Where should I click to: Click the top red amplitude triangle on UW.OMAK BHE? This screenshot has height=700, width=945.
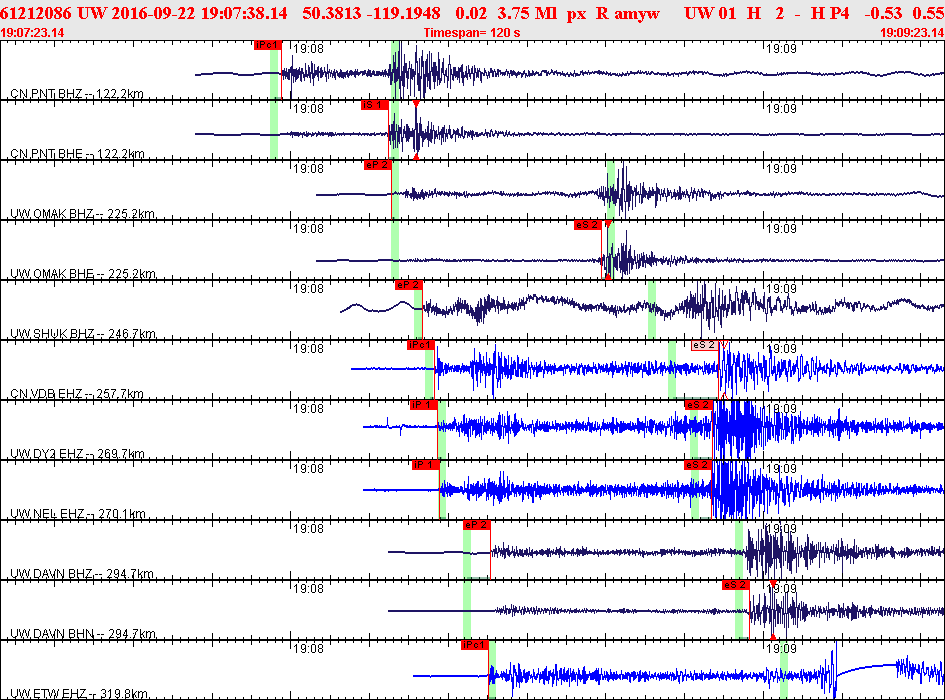coord(608,224)
